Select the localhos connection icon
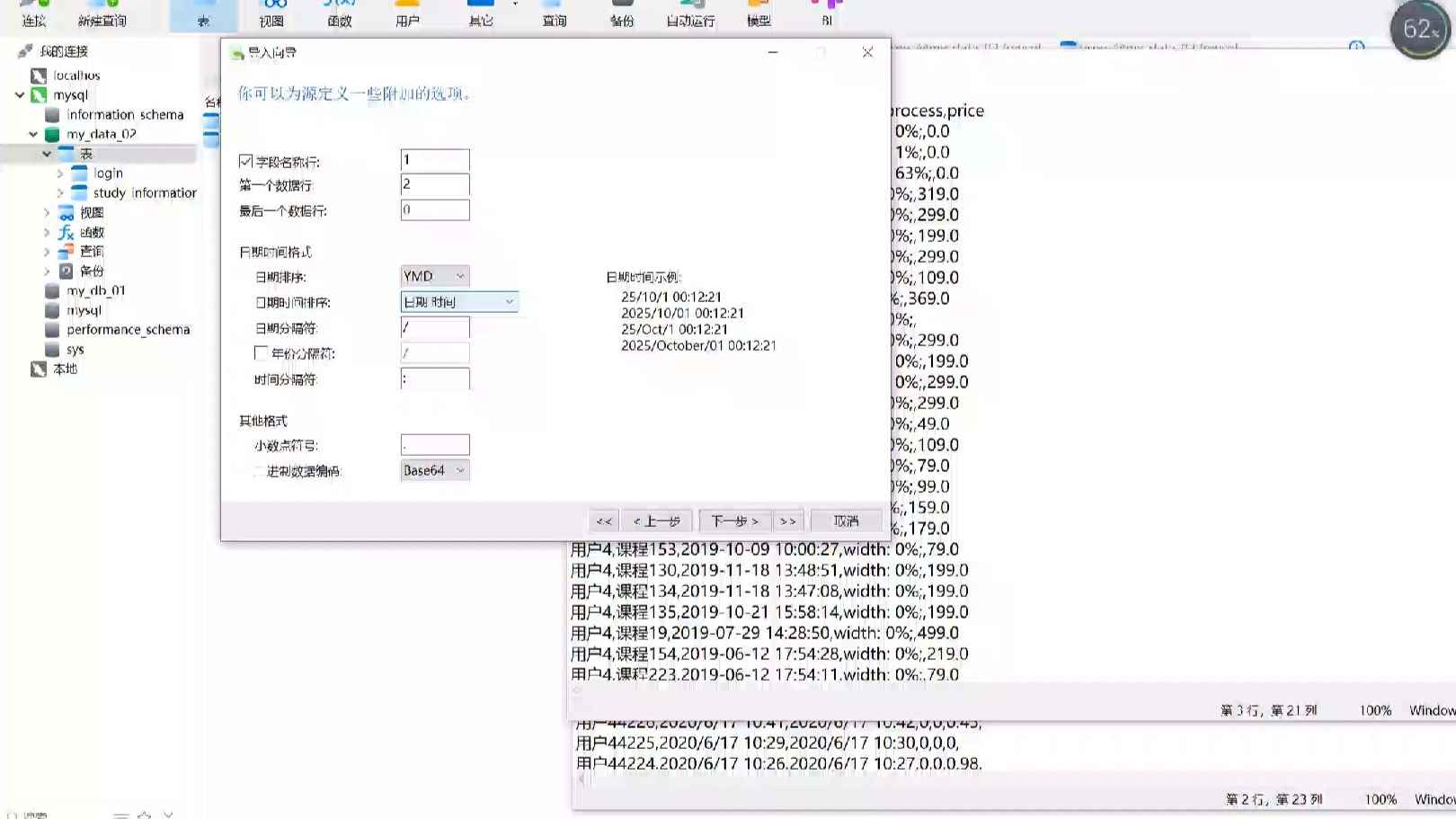Viewport: 1456px width, 819px height. pyautogui.click(x=39, y=76)
